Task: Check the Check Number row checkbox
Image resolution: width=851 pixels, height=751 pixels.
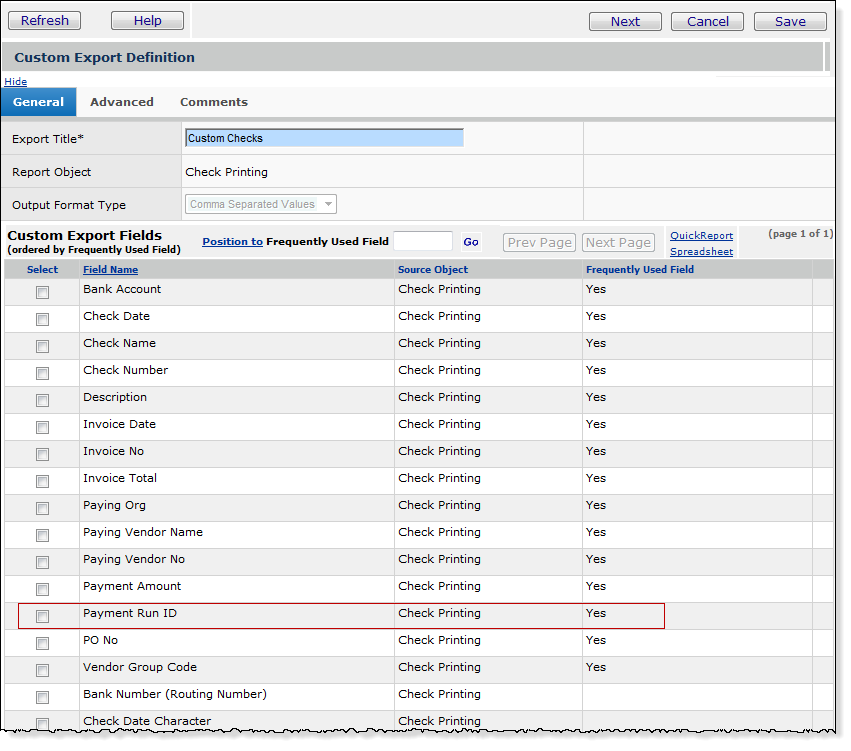Action: pyautogui.click(x=42, y=374)
